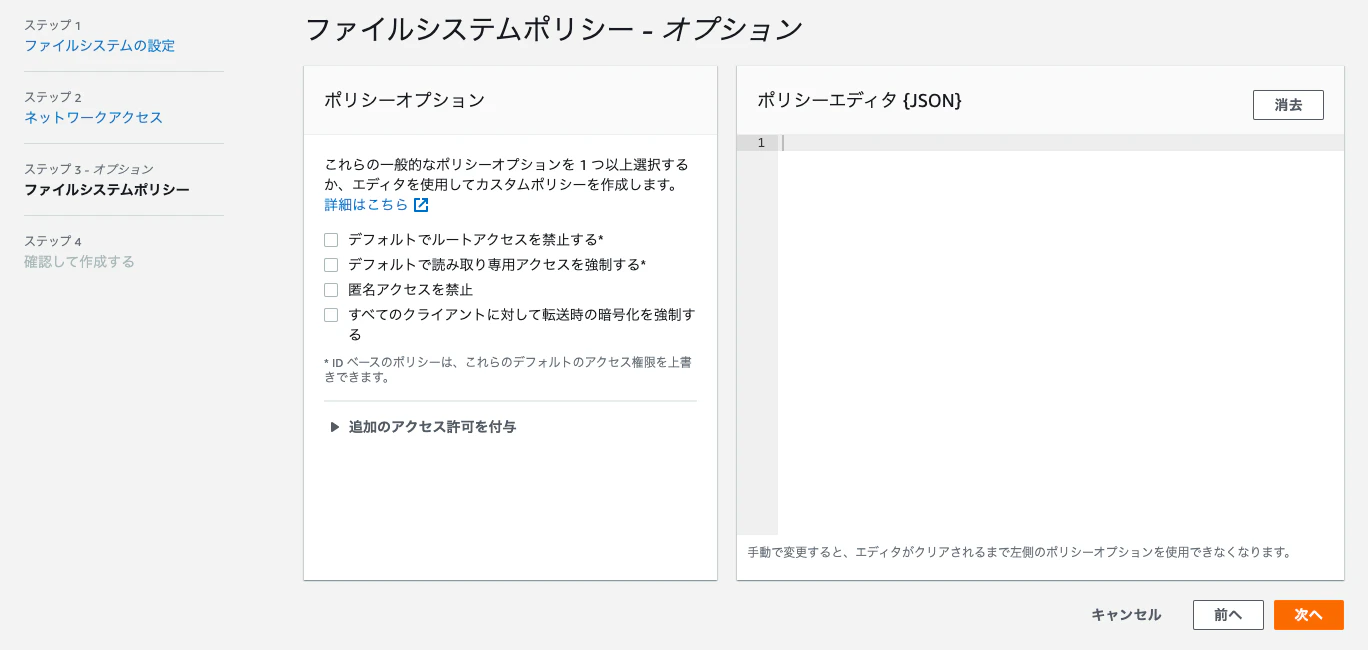Expand 追加のアクセス許可を付与 section
1368x650 pixels.
click(x=423, y=427)
